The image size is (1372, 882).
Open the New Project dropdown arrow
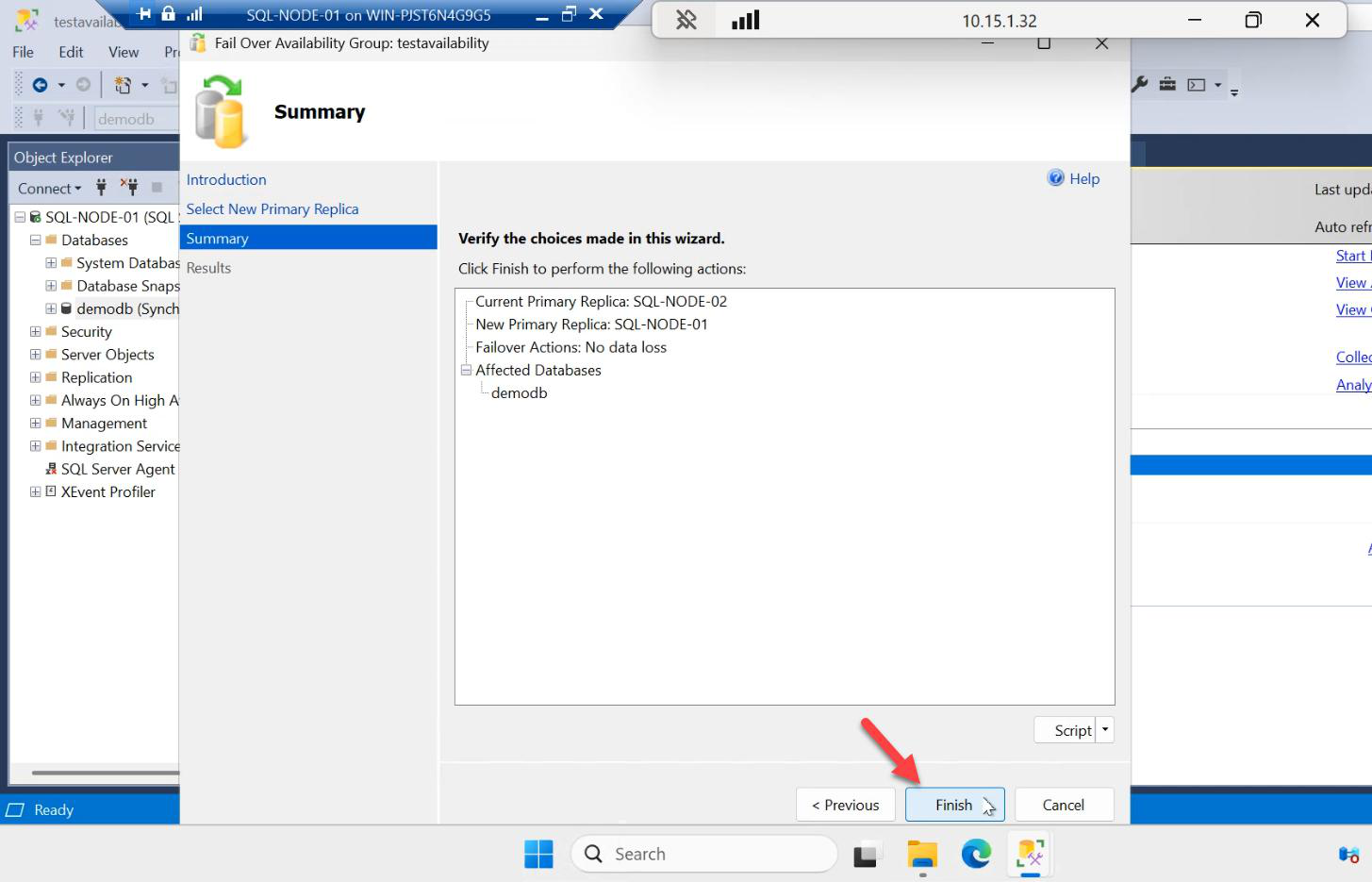pyautogui.click(x=145, y=85)
